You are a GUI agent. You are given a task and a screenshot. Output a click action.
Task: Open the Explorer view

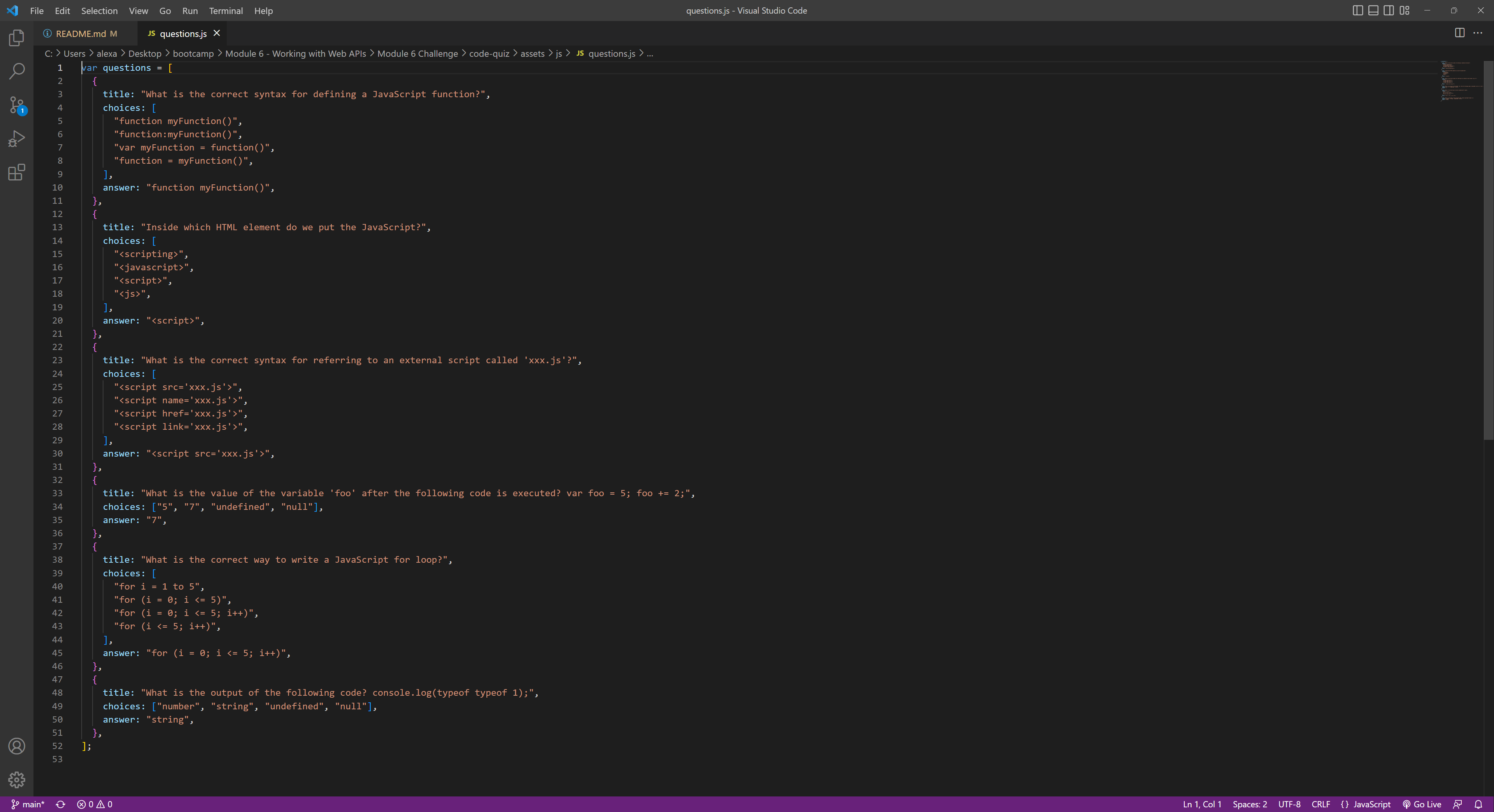tap(16, 38)
